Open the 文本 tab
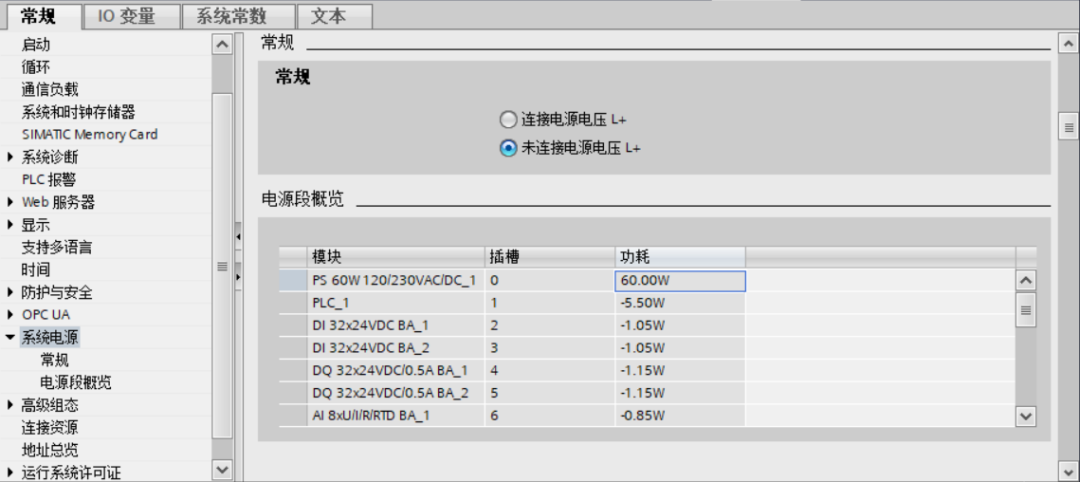This screenshot has height=482, width=1080. 335,16
